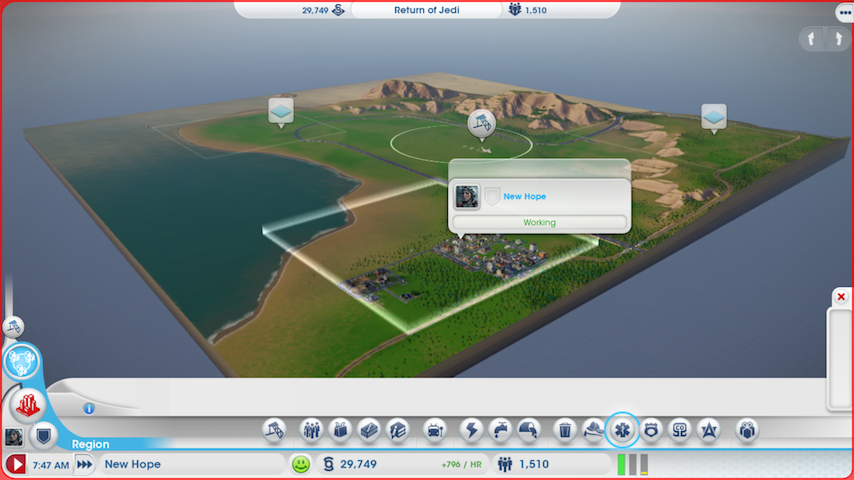Open the students books data layer
The image size is (854, 480).
click(398, 430)
